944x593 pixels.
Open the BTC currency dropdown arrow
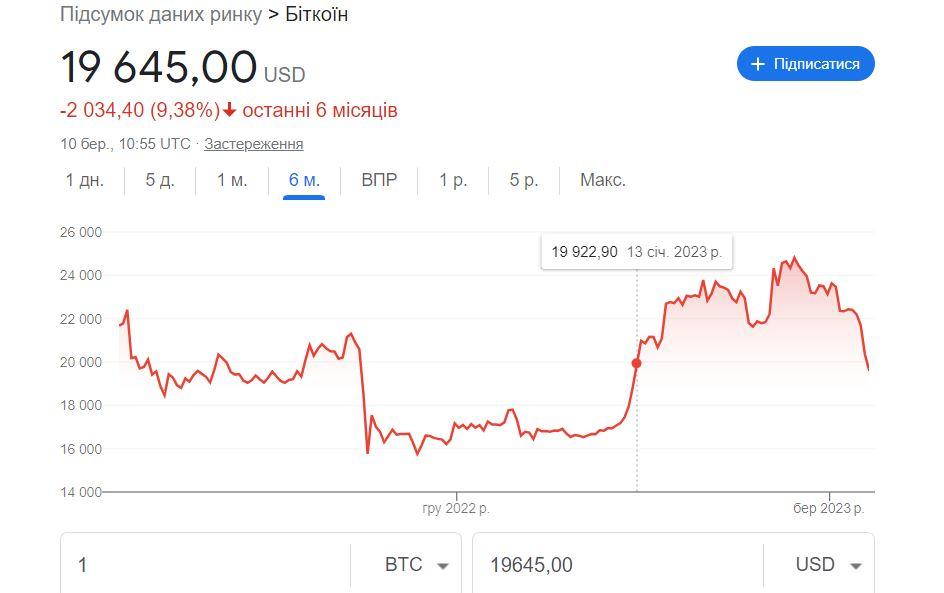click(x=442, y=565)
